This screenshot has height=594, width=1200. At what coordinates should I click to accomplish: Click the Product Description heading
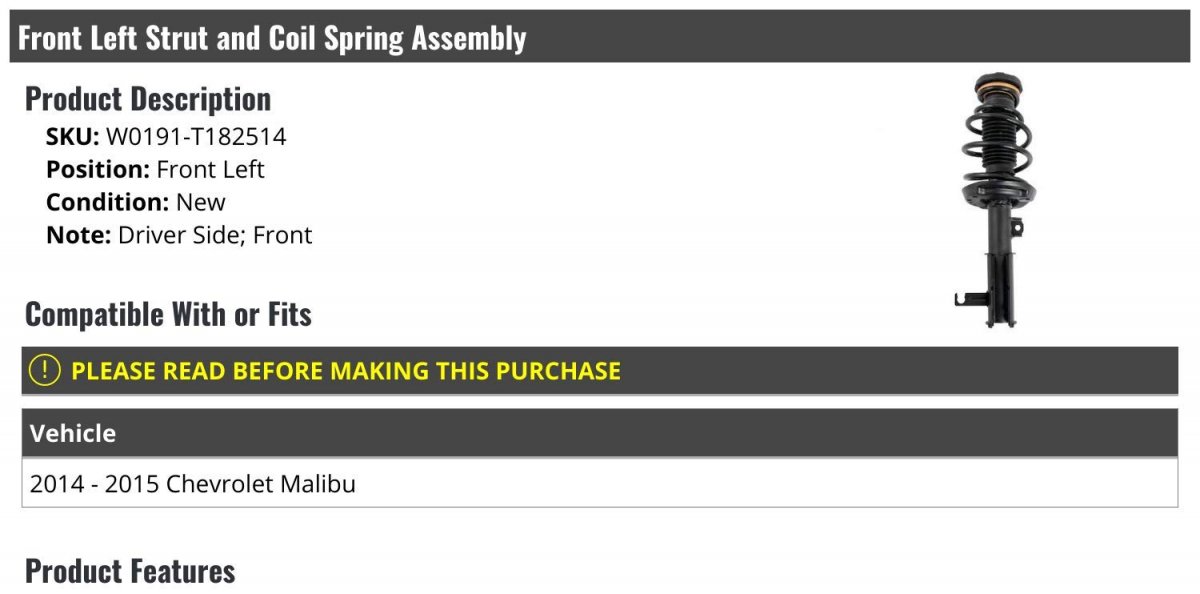148,99
